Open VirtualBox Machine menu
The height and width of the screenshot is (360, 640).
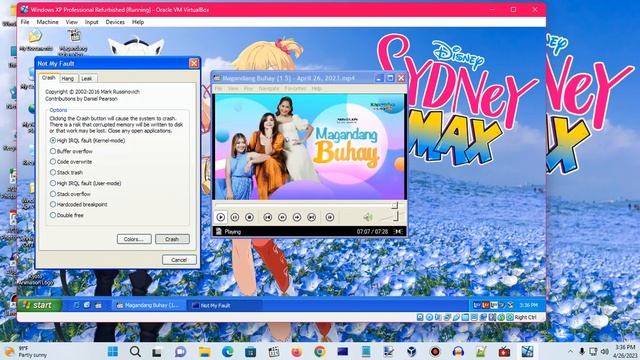(x=47, y=22)
